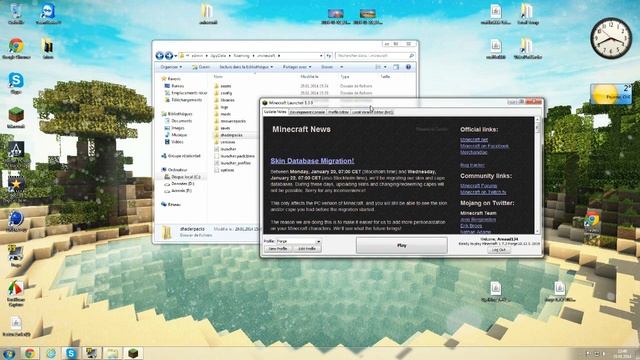Screen dimensions: 640x360
Task: Select the saves folder
Action: 222,128
